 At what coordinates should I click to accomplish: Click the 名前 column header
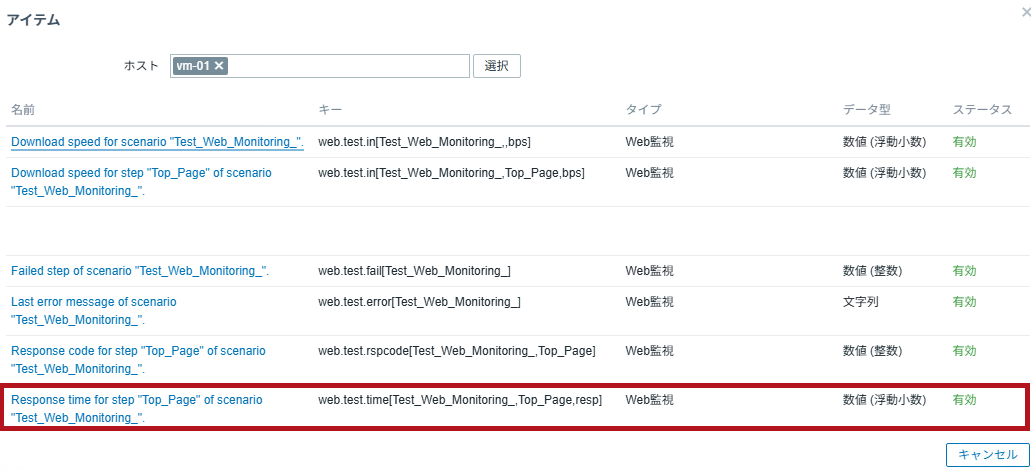[23, 110]
